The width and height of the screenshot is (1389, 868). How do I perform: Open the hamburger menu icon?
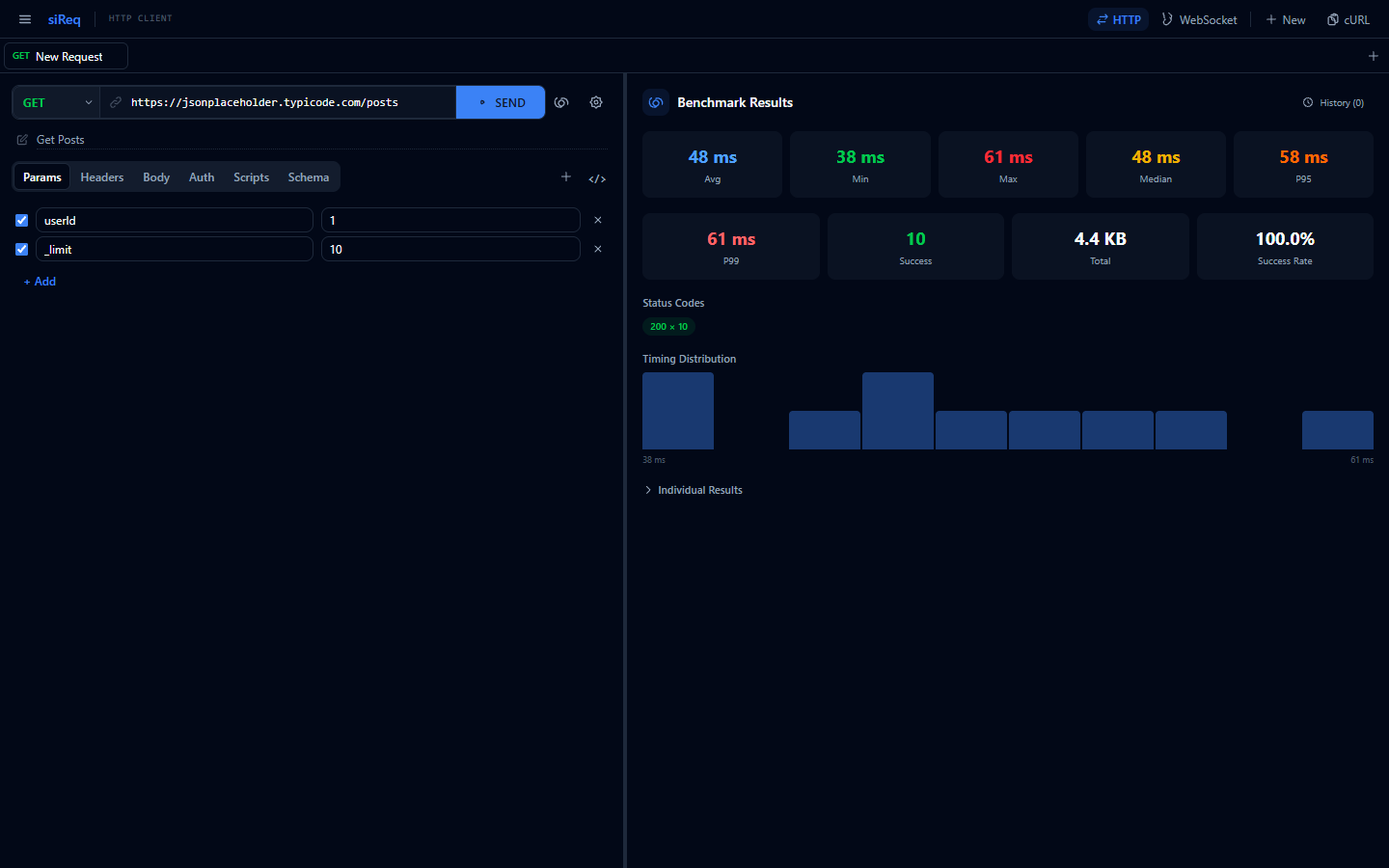pyautogui.click(x=25, y=19)
